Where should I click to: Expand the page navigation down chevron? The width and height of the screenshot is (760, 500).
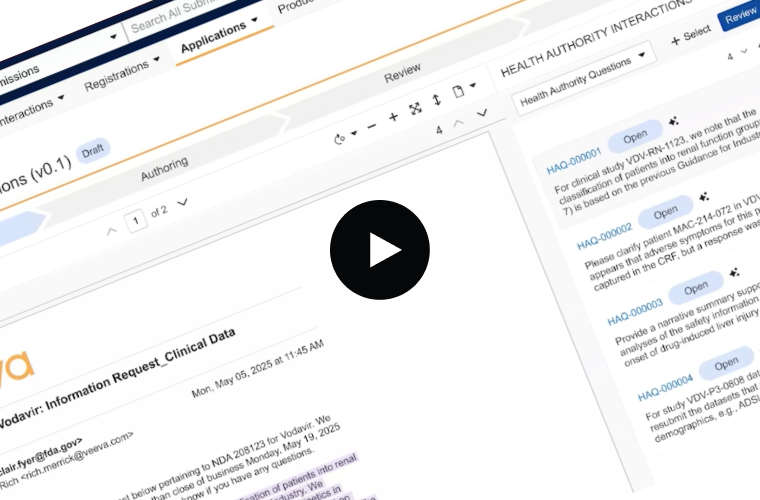(182, 201)
